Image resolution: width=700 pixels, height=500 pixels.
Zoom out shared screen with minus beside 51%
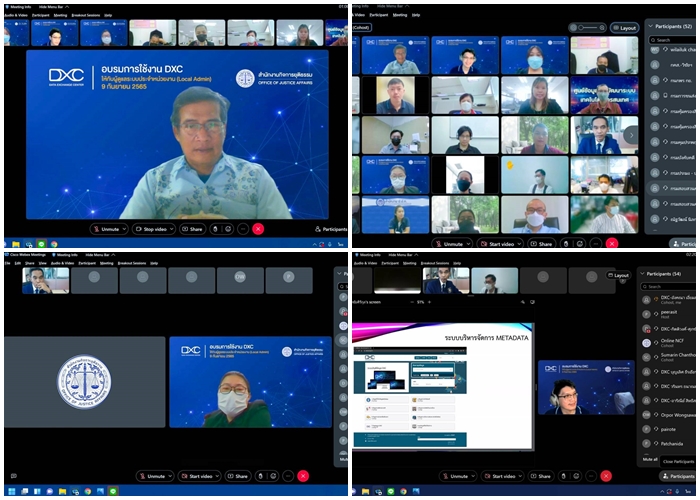click(x=412, y=302)
